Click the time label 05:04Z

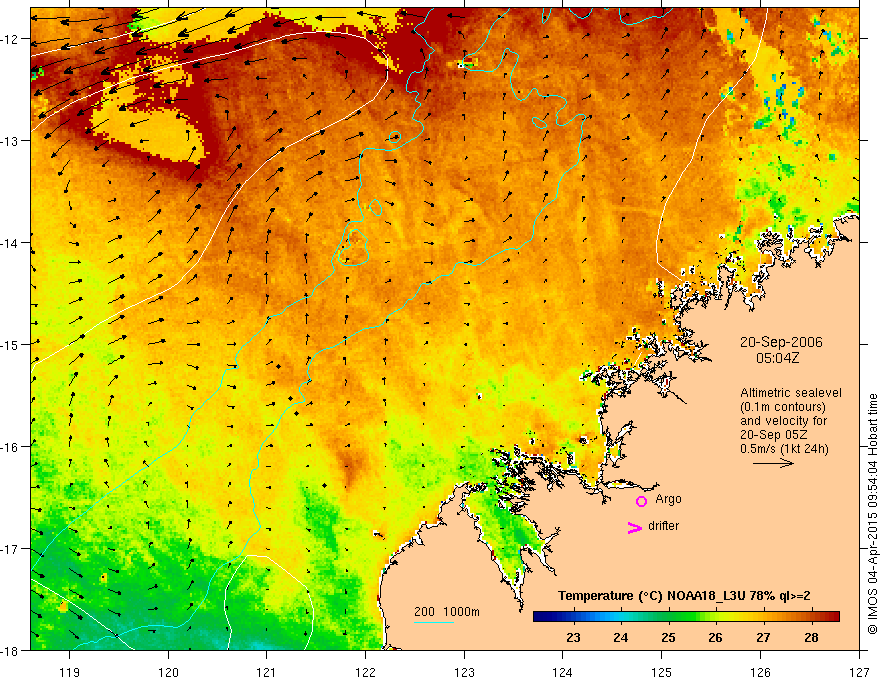(x=777, y=358)
